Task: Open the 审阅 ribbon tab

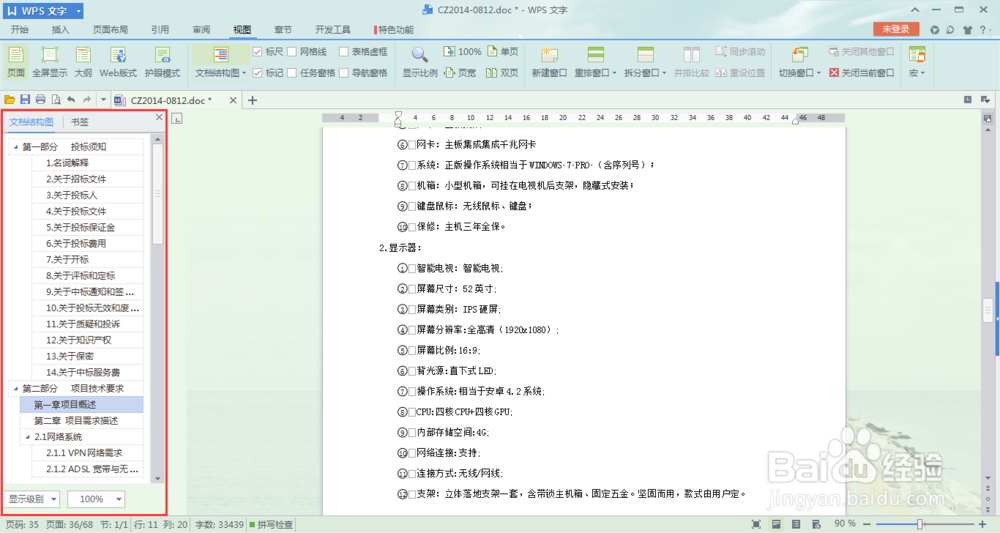Action: [201, 29]
